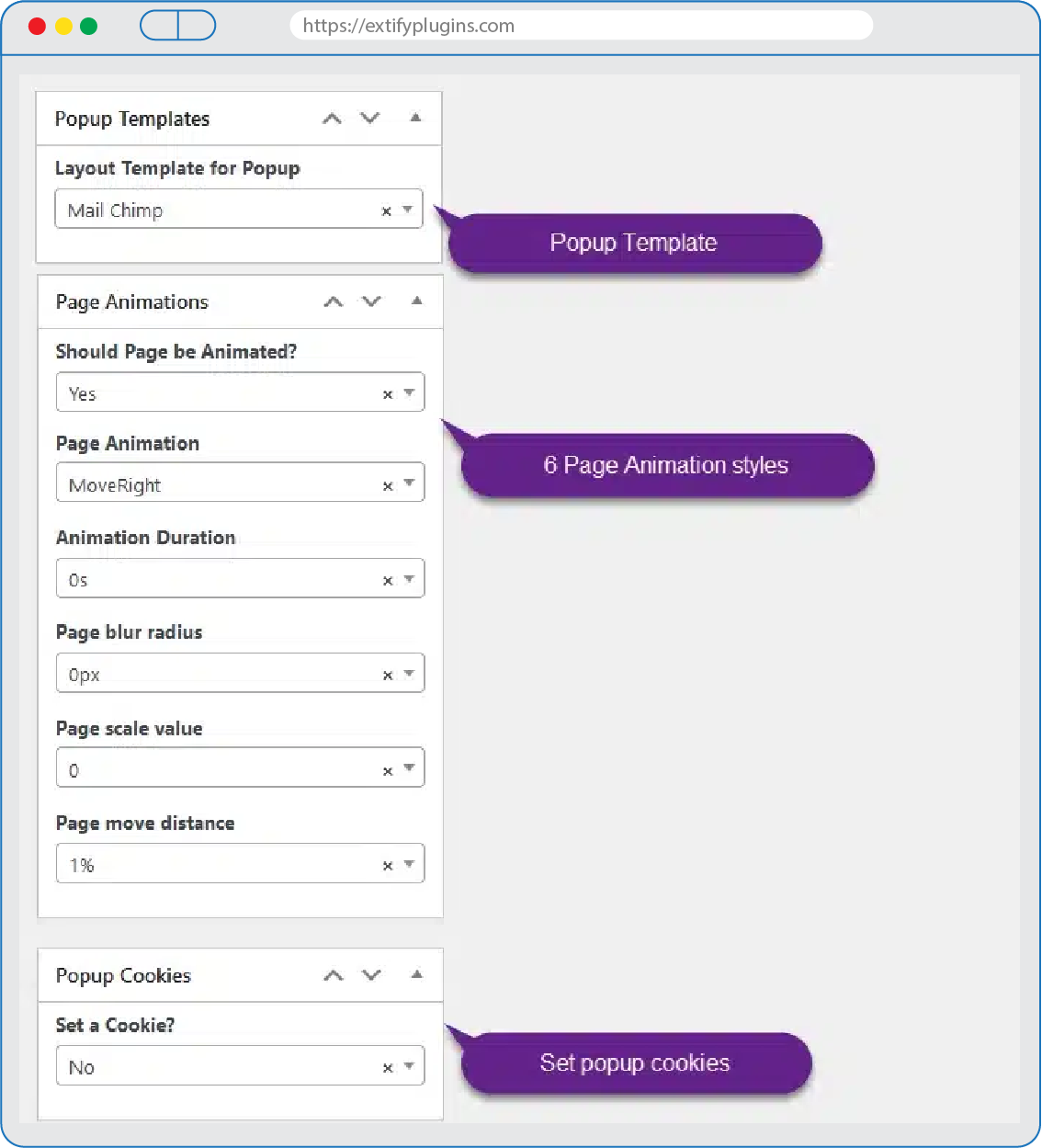Open the Animation Duration dropdown
This screenshot has width=1042, height=1148.
409,579
